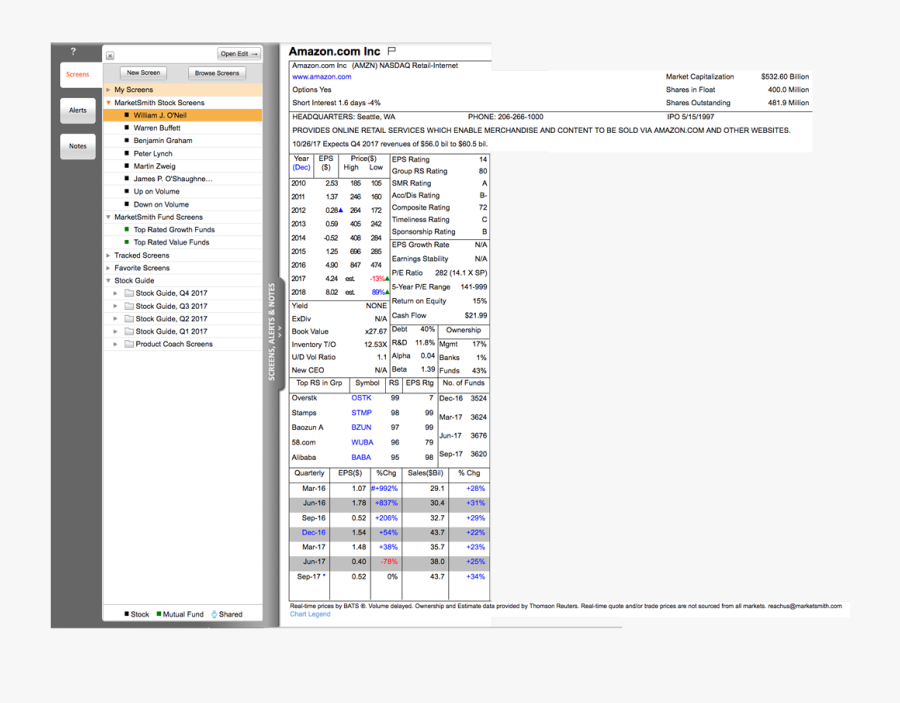Toggle the Stock legend marker
This screenshot has height=703, width=900.
click(x=126, y=614)
